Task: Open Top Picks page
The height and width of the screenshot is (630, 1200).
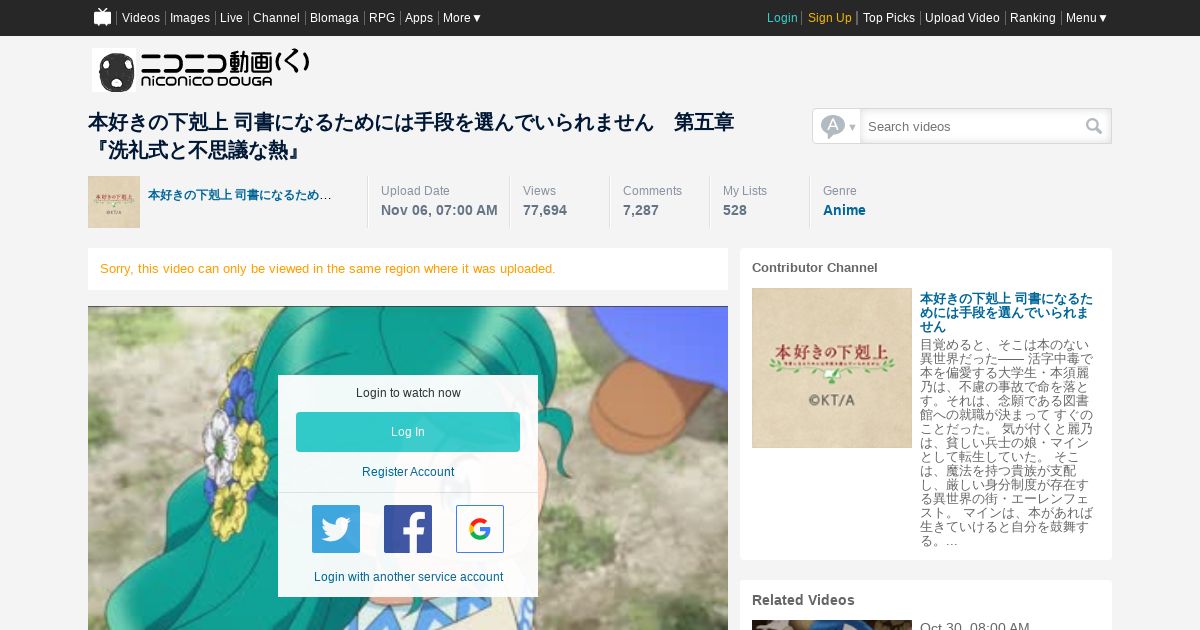Action: coord(889,18)
